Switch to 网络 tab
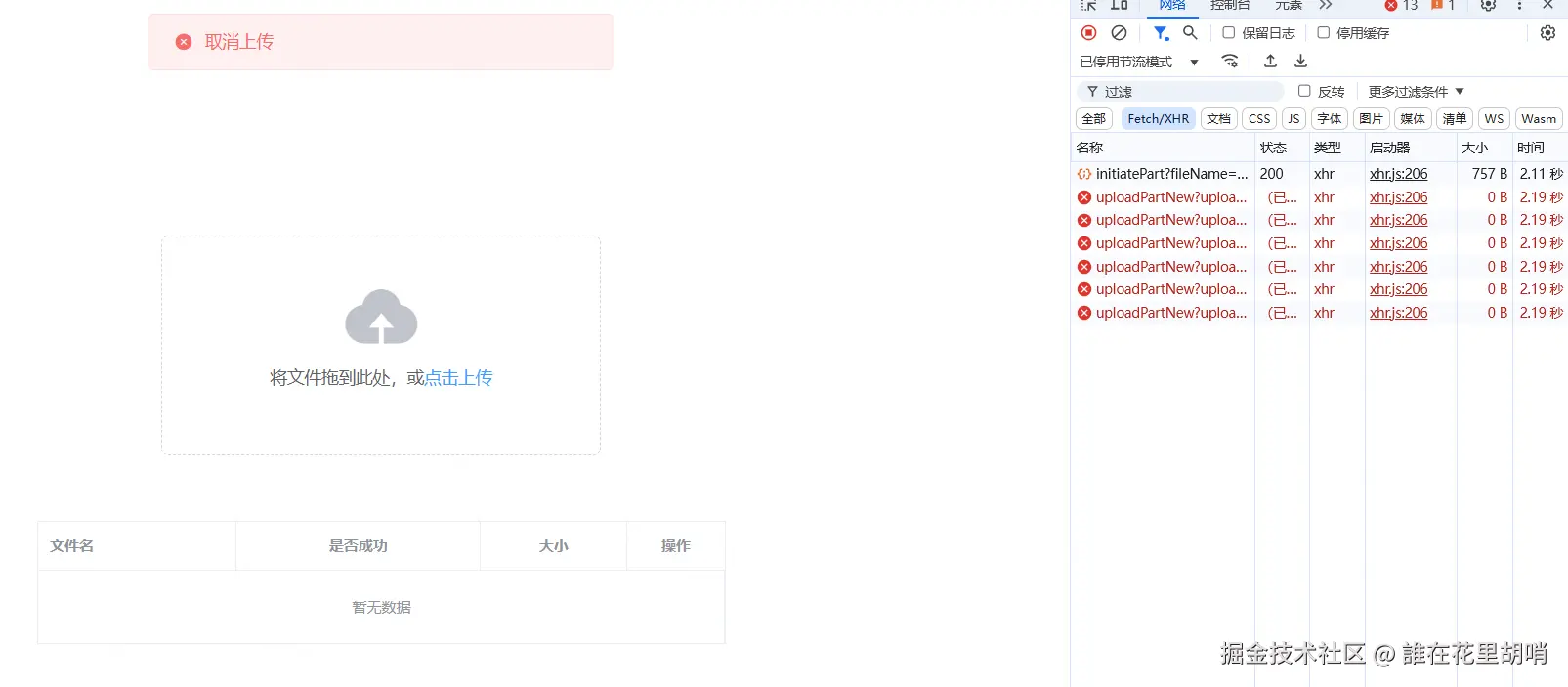 pos(1172,5)
